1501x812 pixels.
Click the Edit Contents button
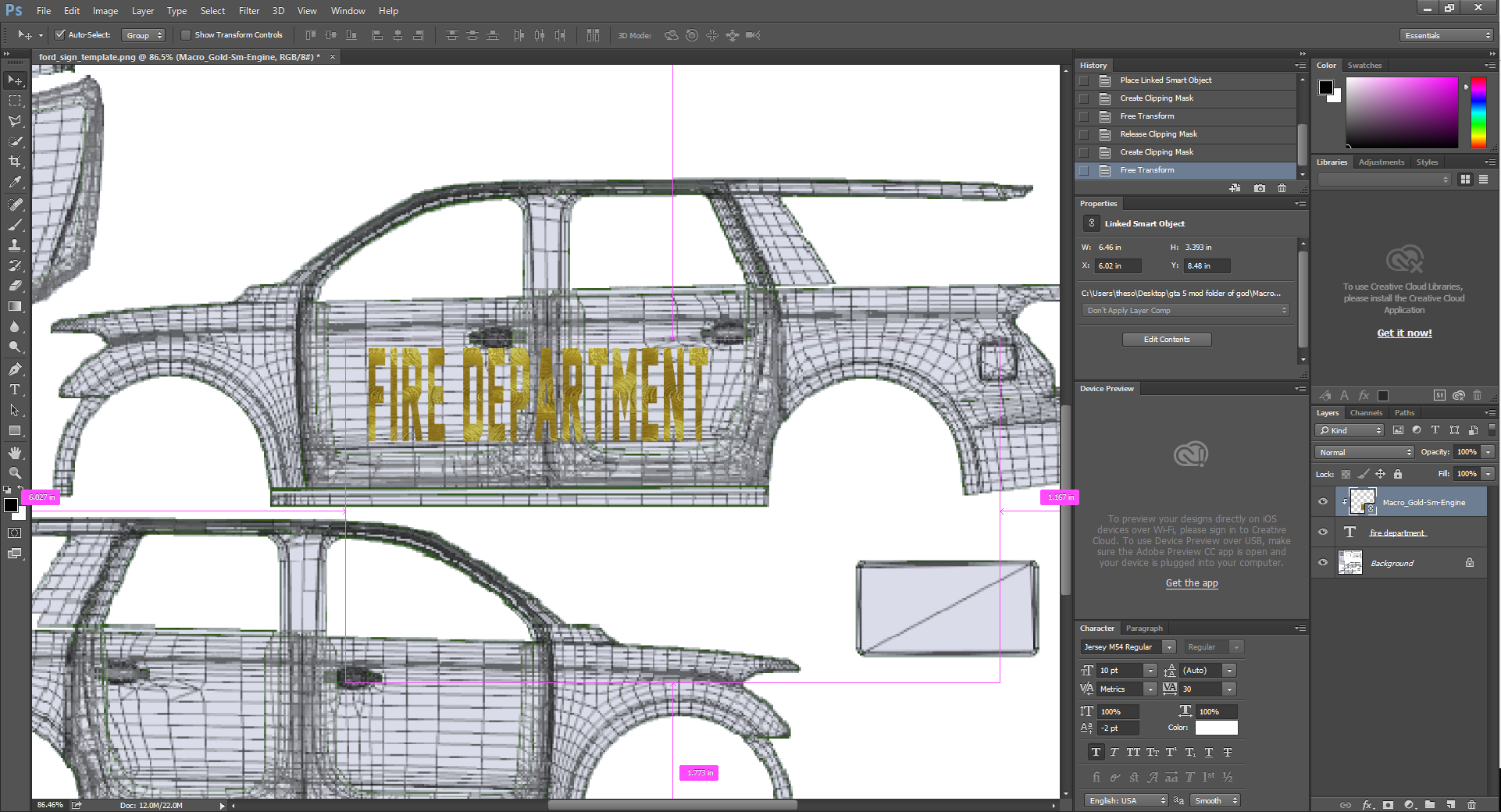click(1167, 340)
